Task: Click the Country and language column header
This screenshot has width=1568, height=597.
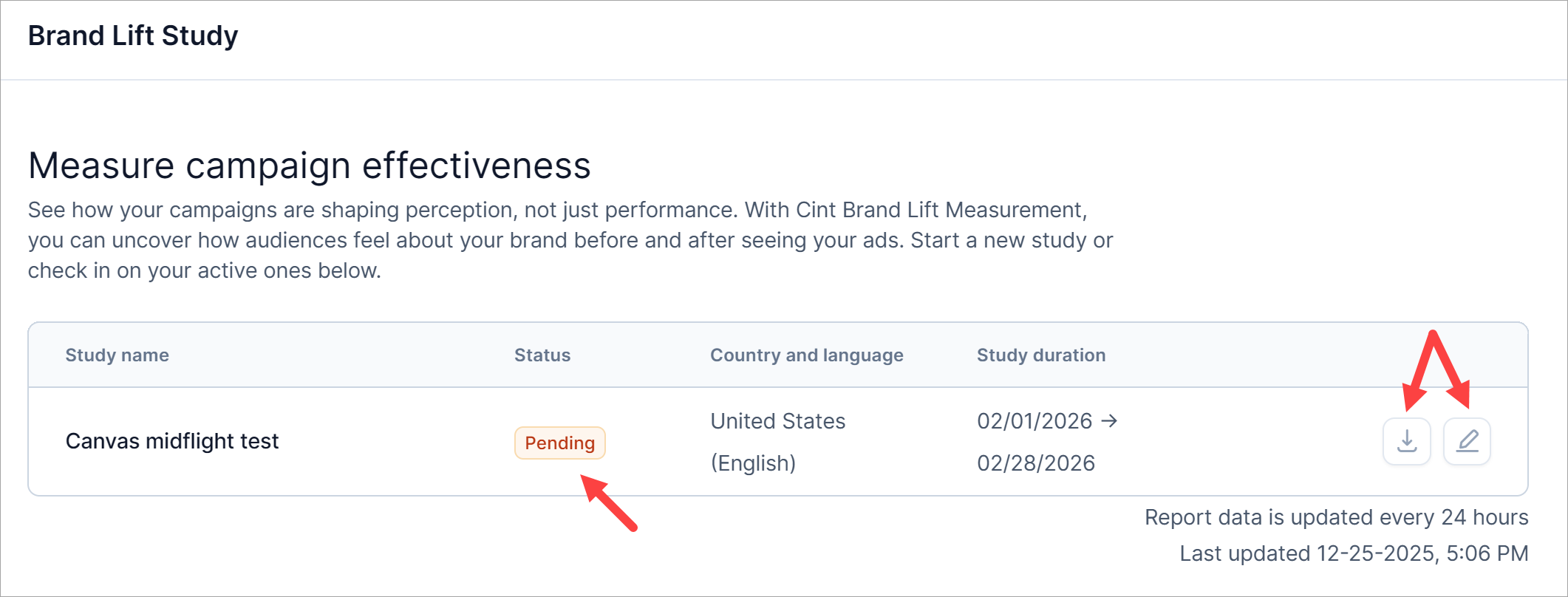Action: (806, 355)
